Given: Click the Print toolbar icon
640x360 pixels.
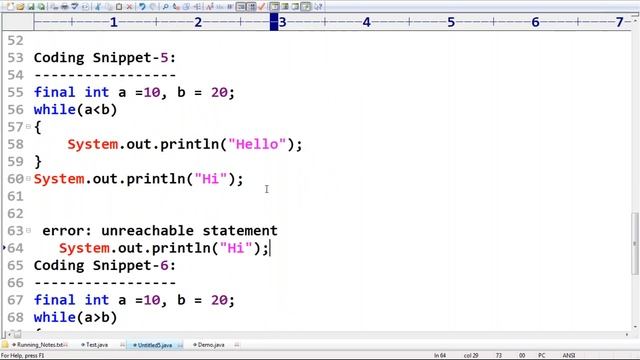Looking at the screenshot, I should click(x=64, y=7).
